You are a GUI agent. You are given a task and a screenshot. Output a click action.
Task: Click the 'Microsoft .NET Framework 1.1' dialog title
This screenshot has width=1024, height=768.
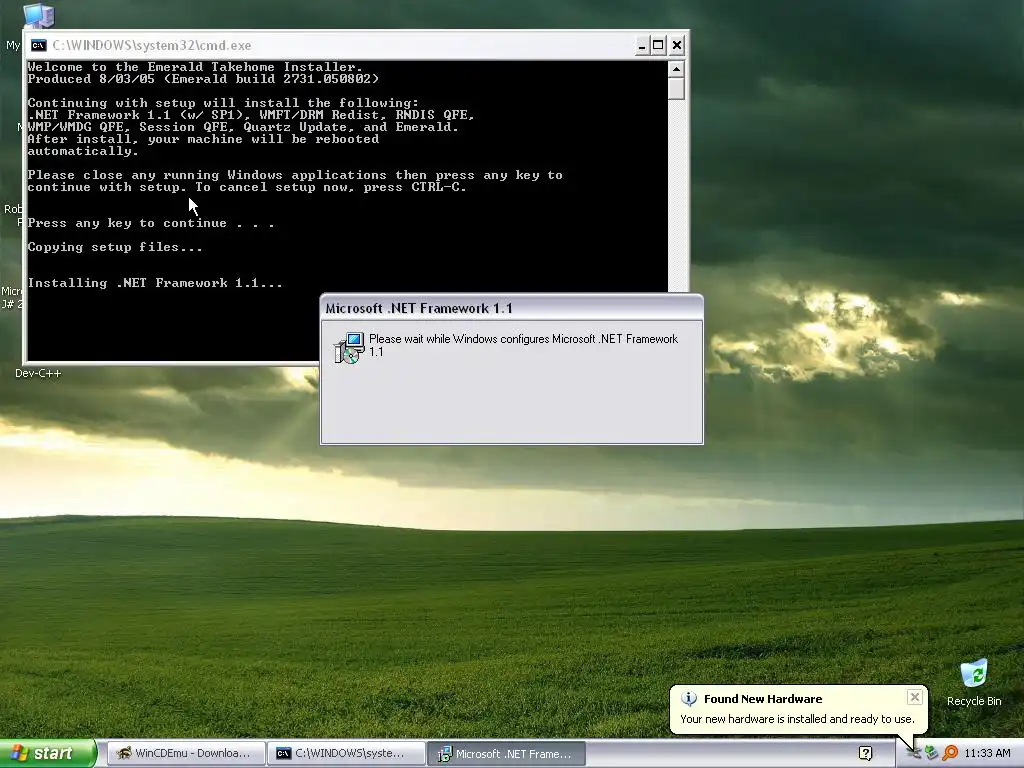[x=419, y=308]
